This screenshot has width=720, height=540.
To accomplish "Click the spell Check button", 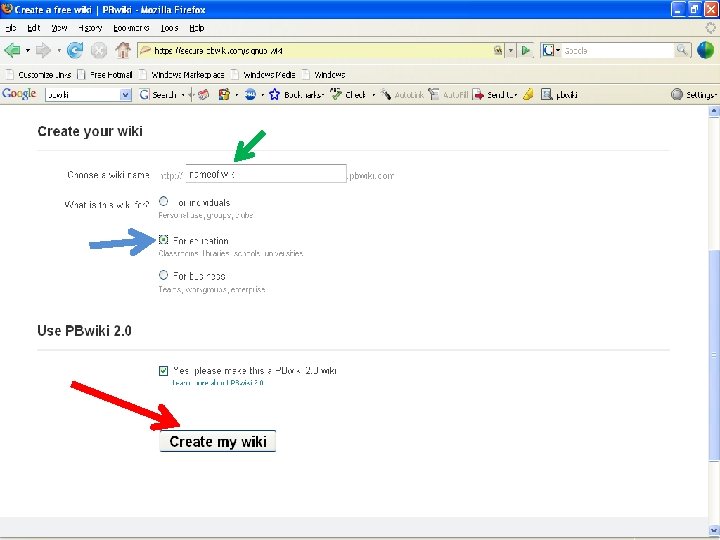I will (349, 95).
